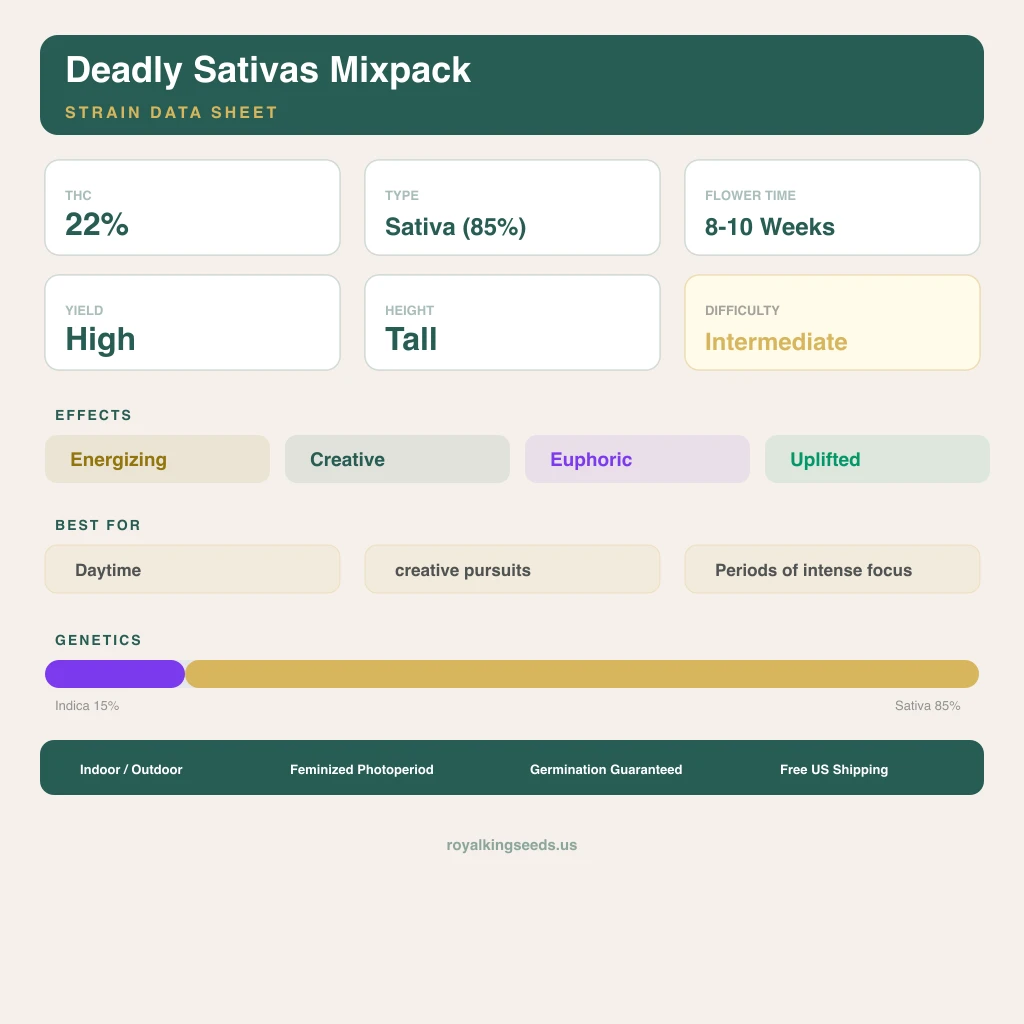Click the gold Sativa segment of genetics bar

(x=582, y=674)
